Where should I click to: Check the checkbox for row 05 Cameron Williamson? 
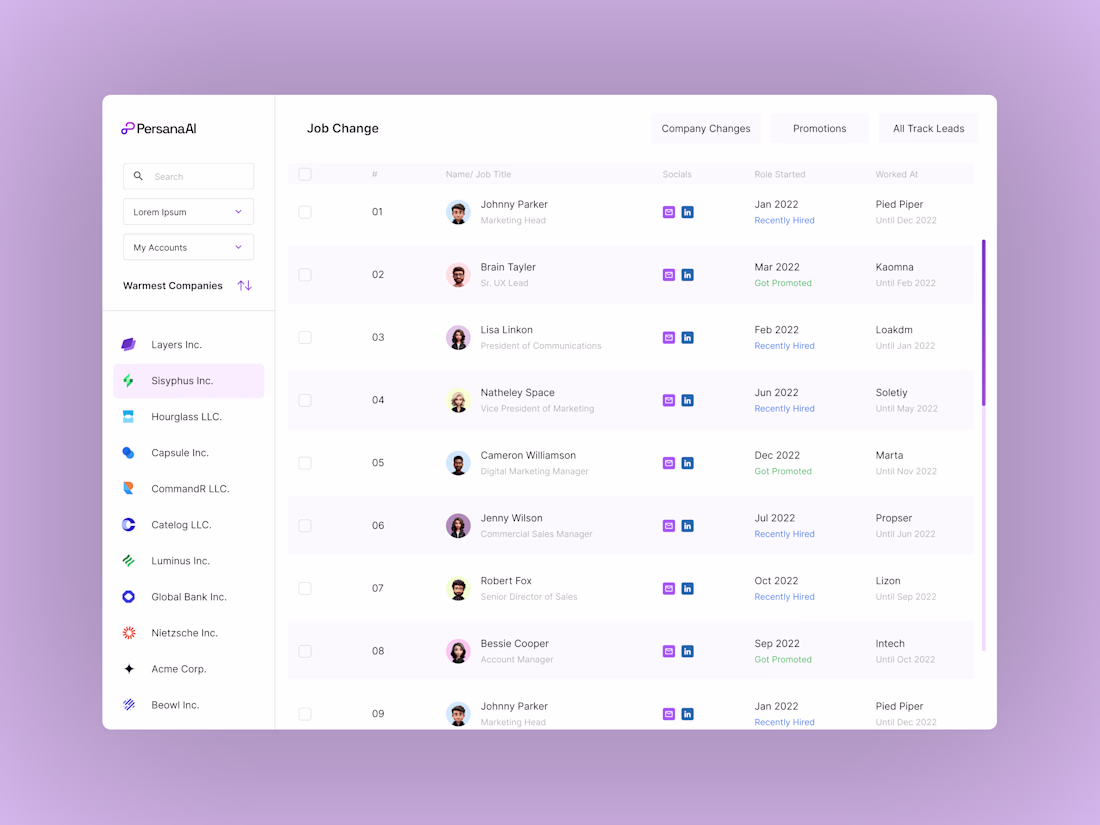[304, 463]
